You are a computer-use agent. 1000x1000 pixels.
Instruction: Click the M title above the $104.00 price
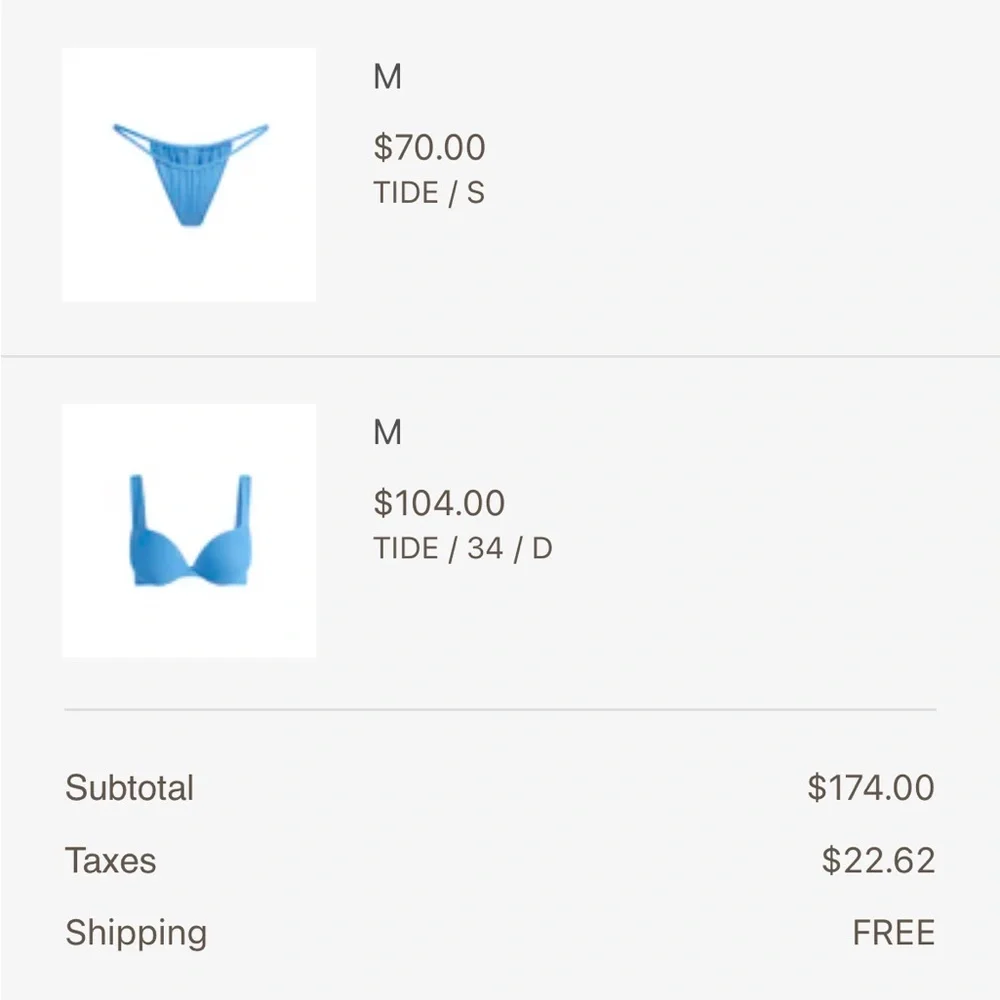pos(387,433)
